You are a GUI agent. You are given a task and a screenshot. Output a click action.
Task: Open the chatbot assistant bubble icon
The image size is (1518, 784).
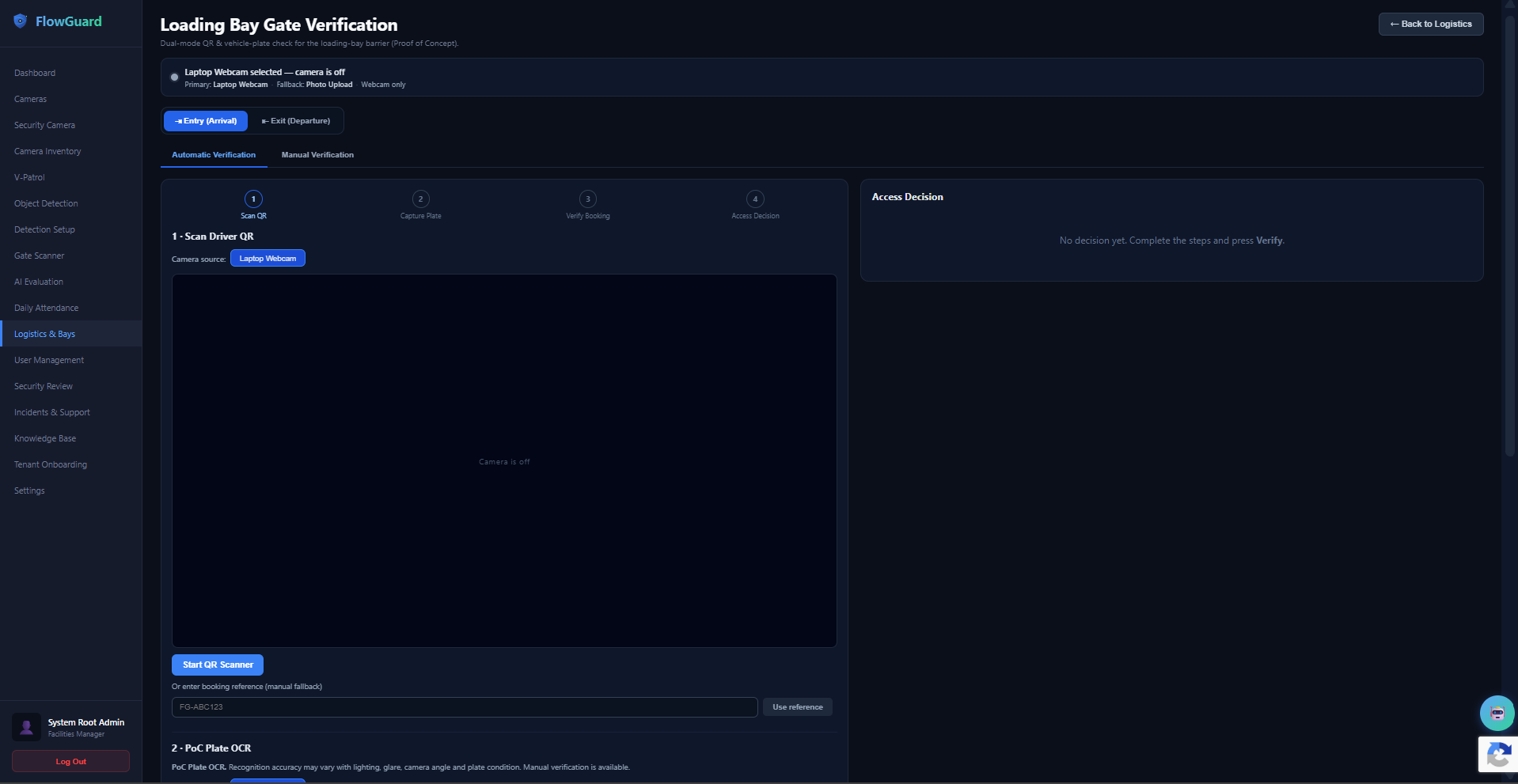pyautogui.click(x=1497, y=713)
